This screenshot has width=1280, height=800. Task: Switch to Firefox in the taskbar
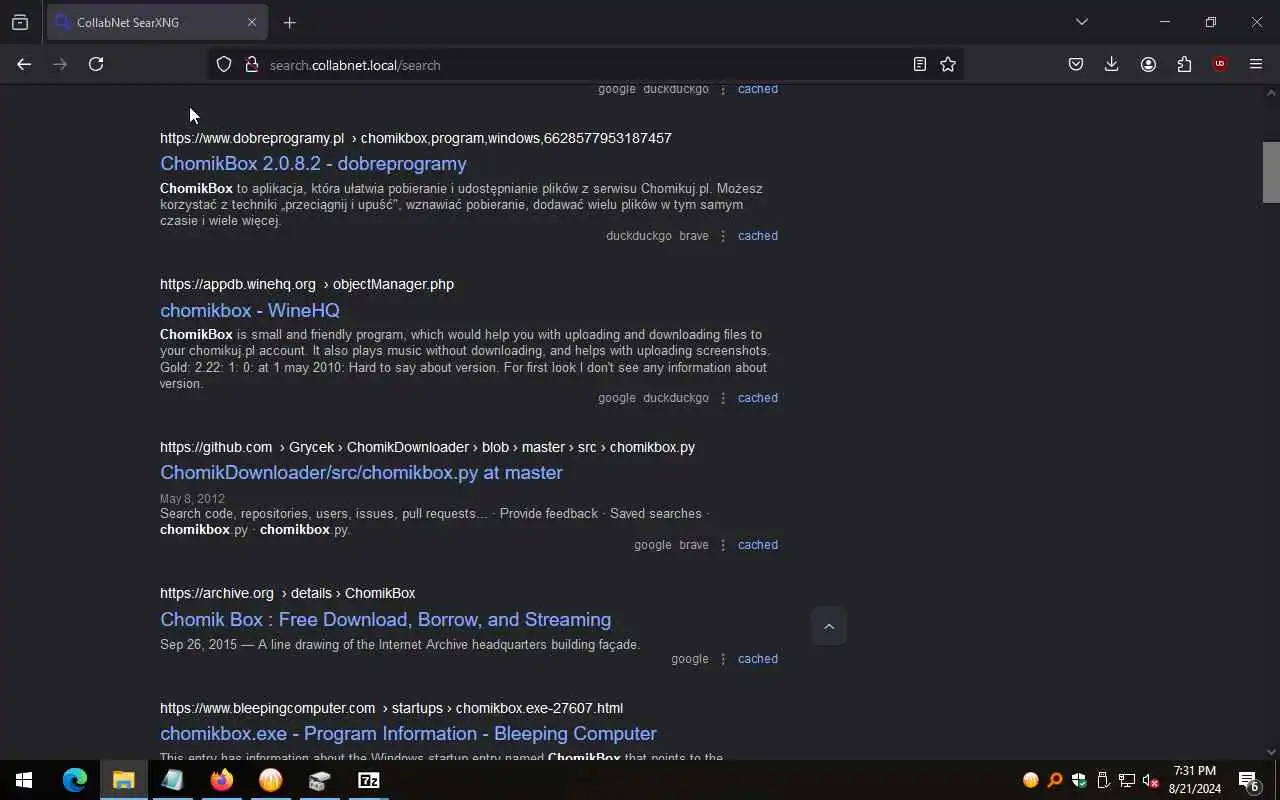(x=221, y=780)
